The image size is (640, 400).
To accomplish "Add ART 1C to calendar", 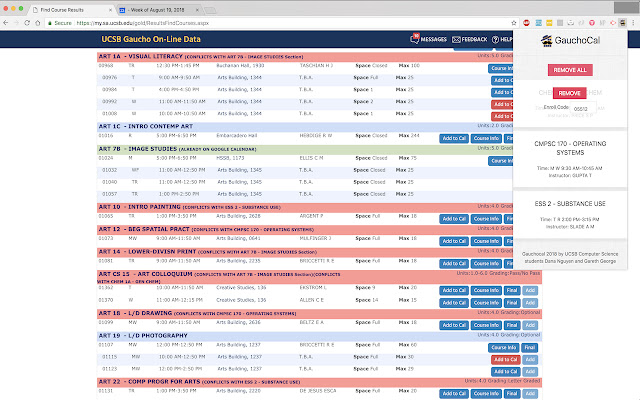I will [x=454, y=138].
